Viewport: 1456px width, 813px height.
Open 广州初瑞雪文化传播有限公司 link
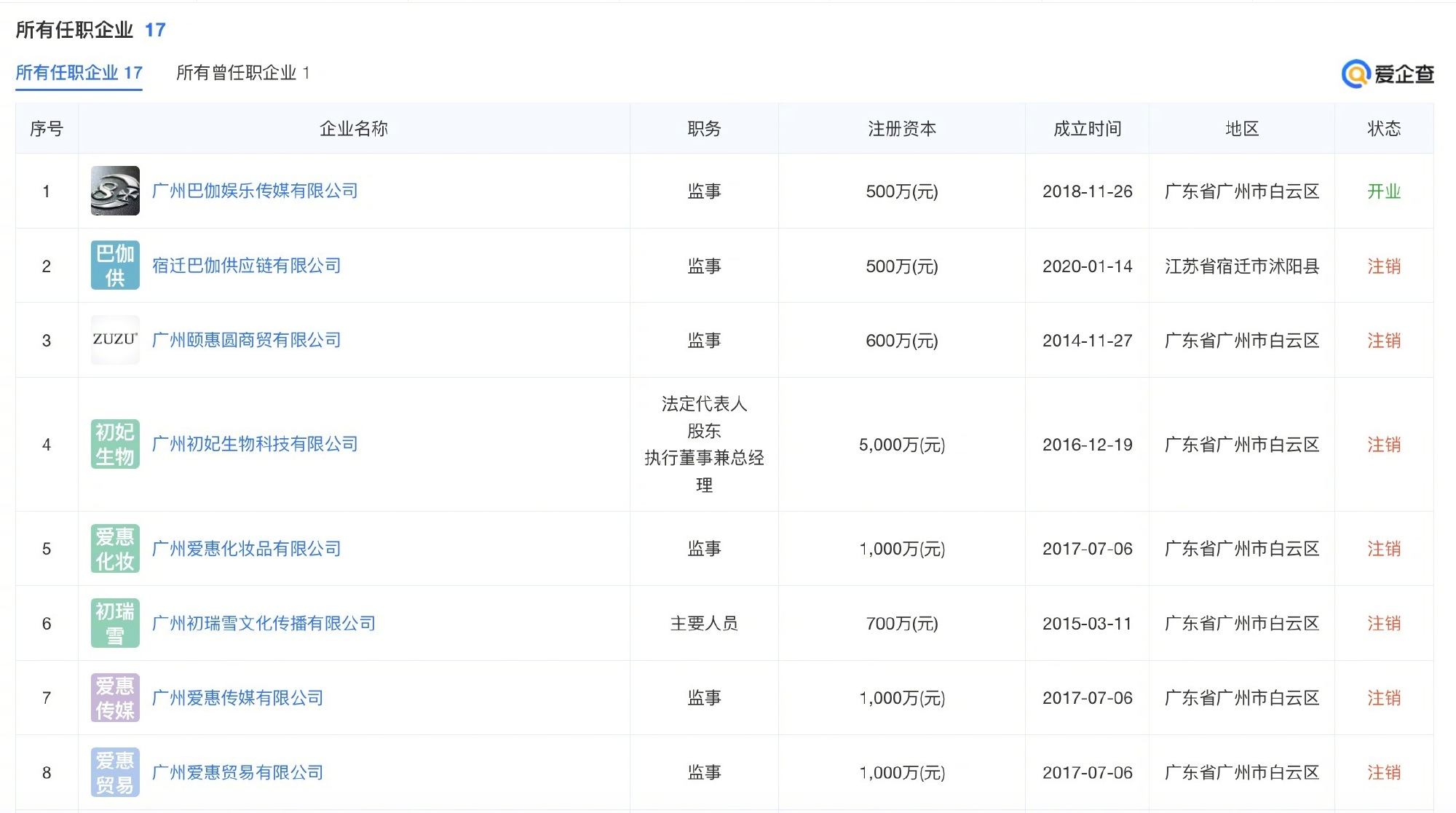point(264,623)
